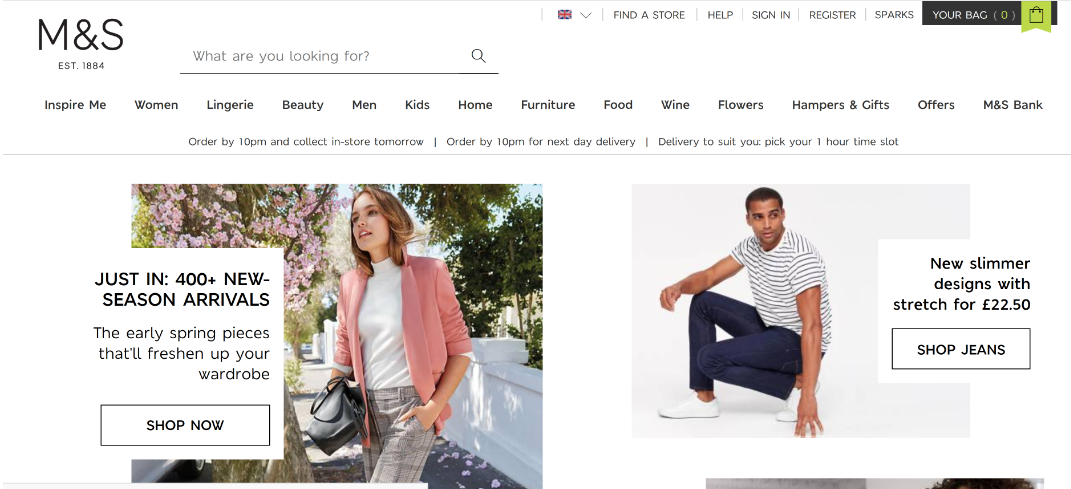Select M&S Bank in navigation
Viewport: 1071px width, 489px height.
tap(1012, 105)
